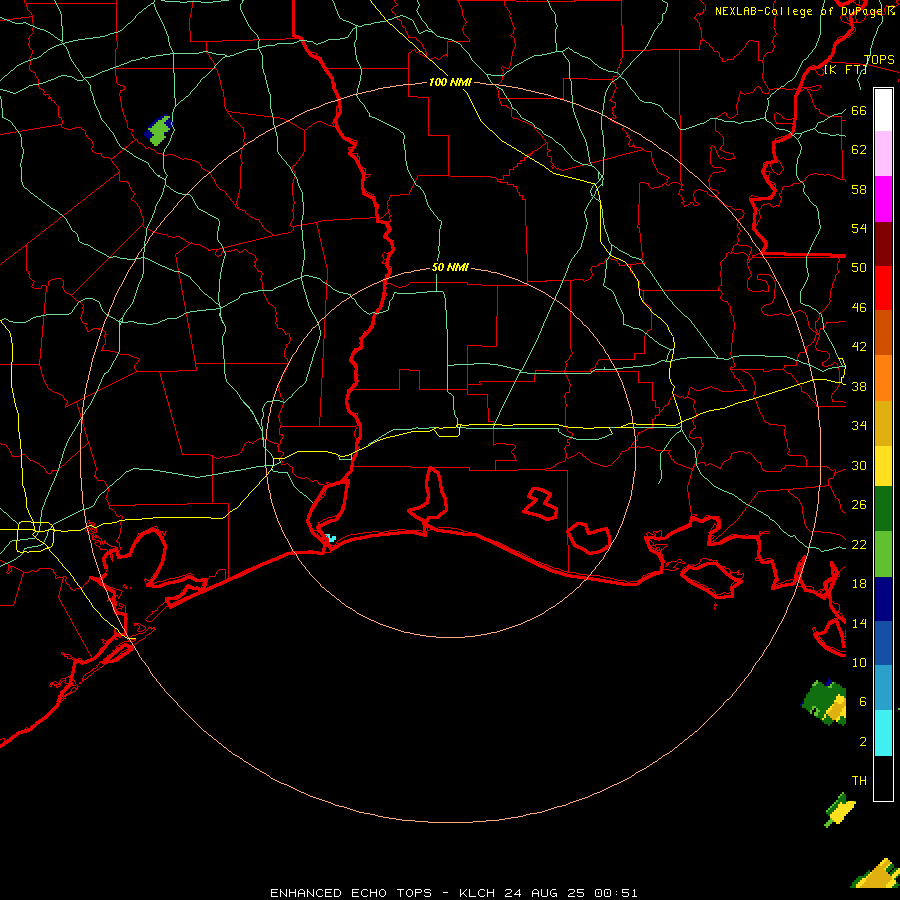The width and height of the screenshot is (900, 900).
Task: Click the 'NEXLAB-College of DuPage' credit text
Action: coord(799,11)
